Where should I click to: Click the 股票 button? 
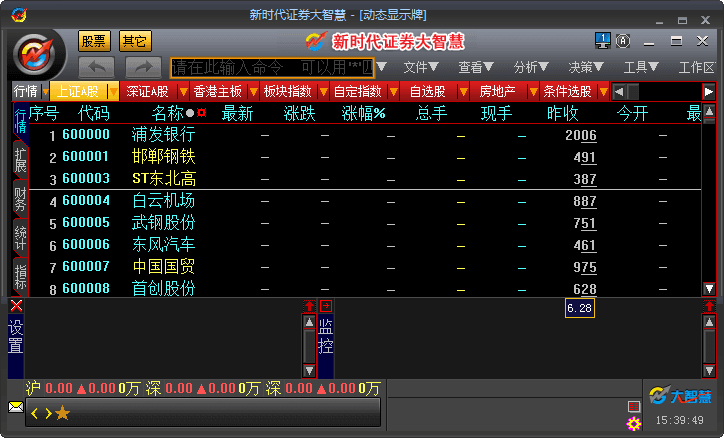[94, 42]
